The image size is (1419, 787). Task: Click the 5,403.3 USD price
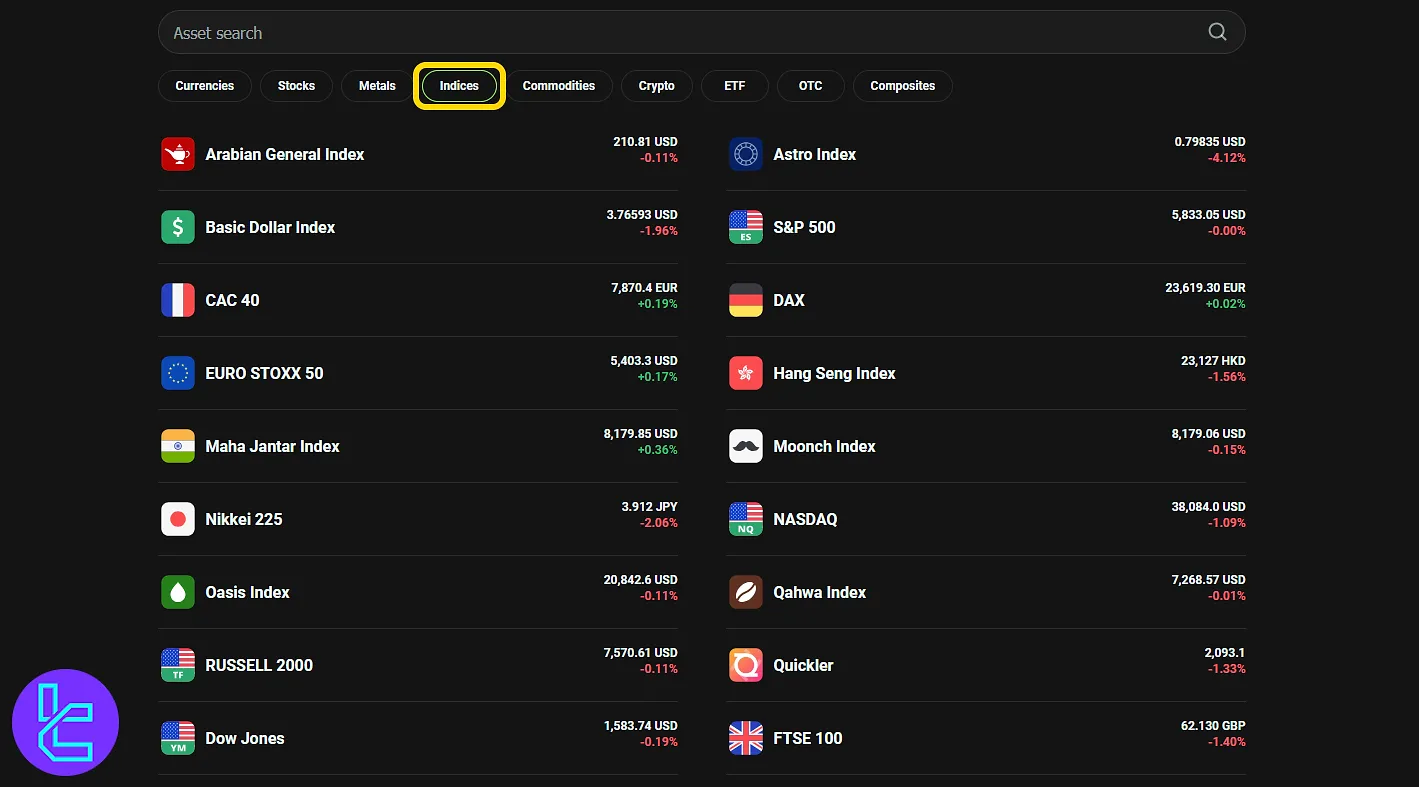point(644,361)
